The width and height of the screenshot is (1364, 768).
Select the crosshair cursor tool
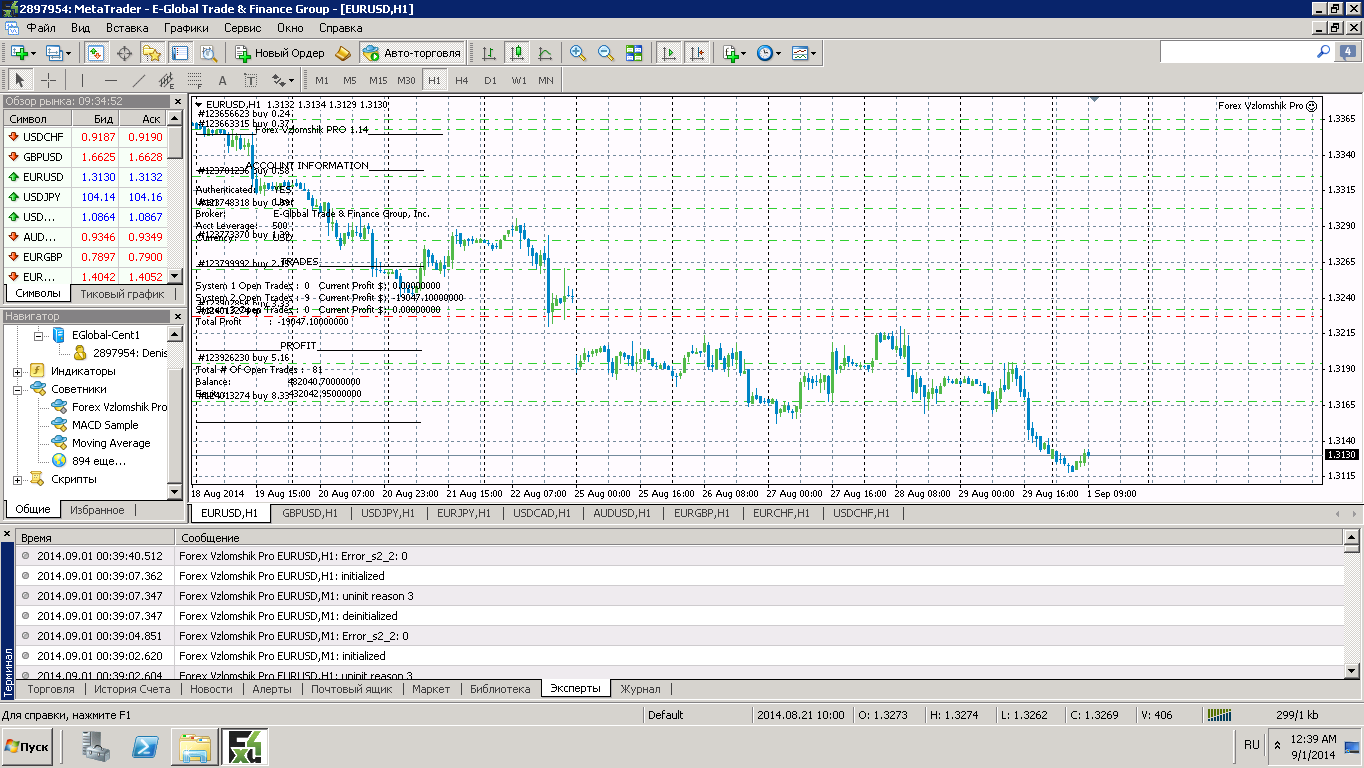click(48, 80)
